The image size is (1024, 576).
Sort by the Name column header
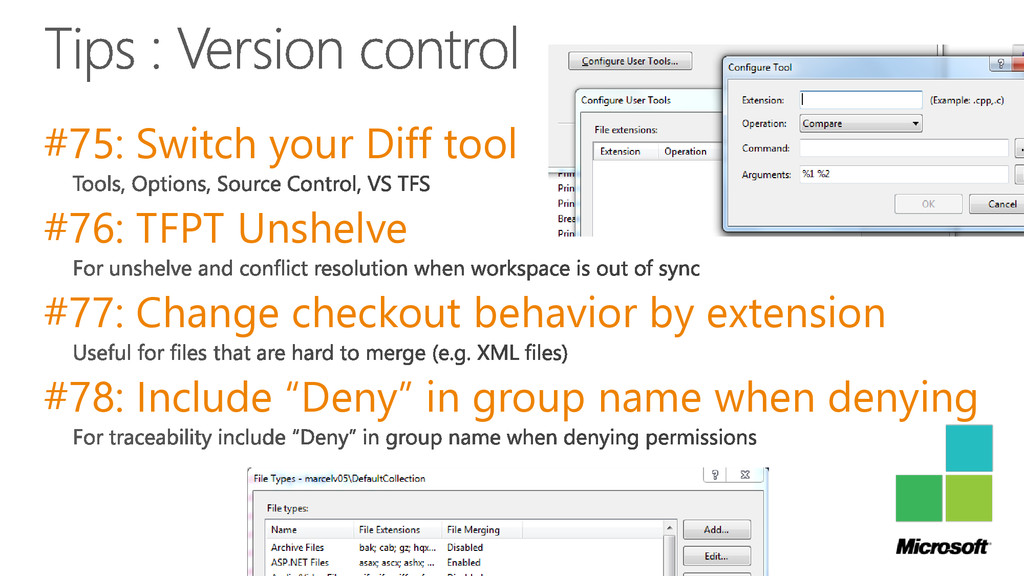click(310, 530)
